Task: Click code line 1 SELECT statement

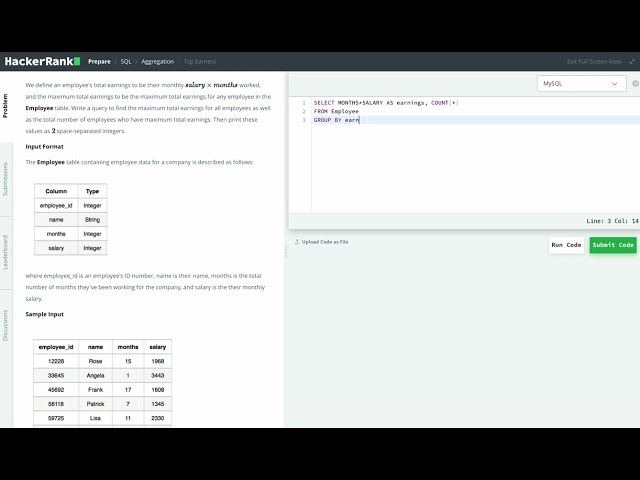Action: pos(386,103)
